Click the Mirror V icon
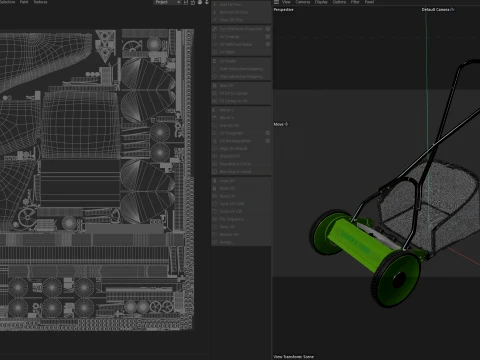The image size is (480, 360). point(215,118)
